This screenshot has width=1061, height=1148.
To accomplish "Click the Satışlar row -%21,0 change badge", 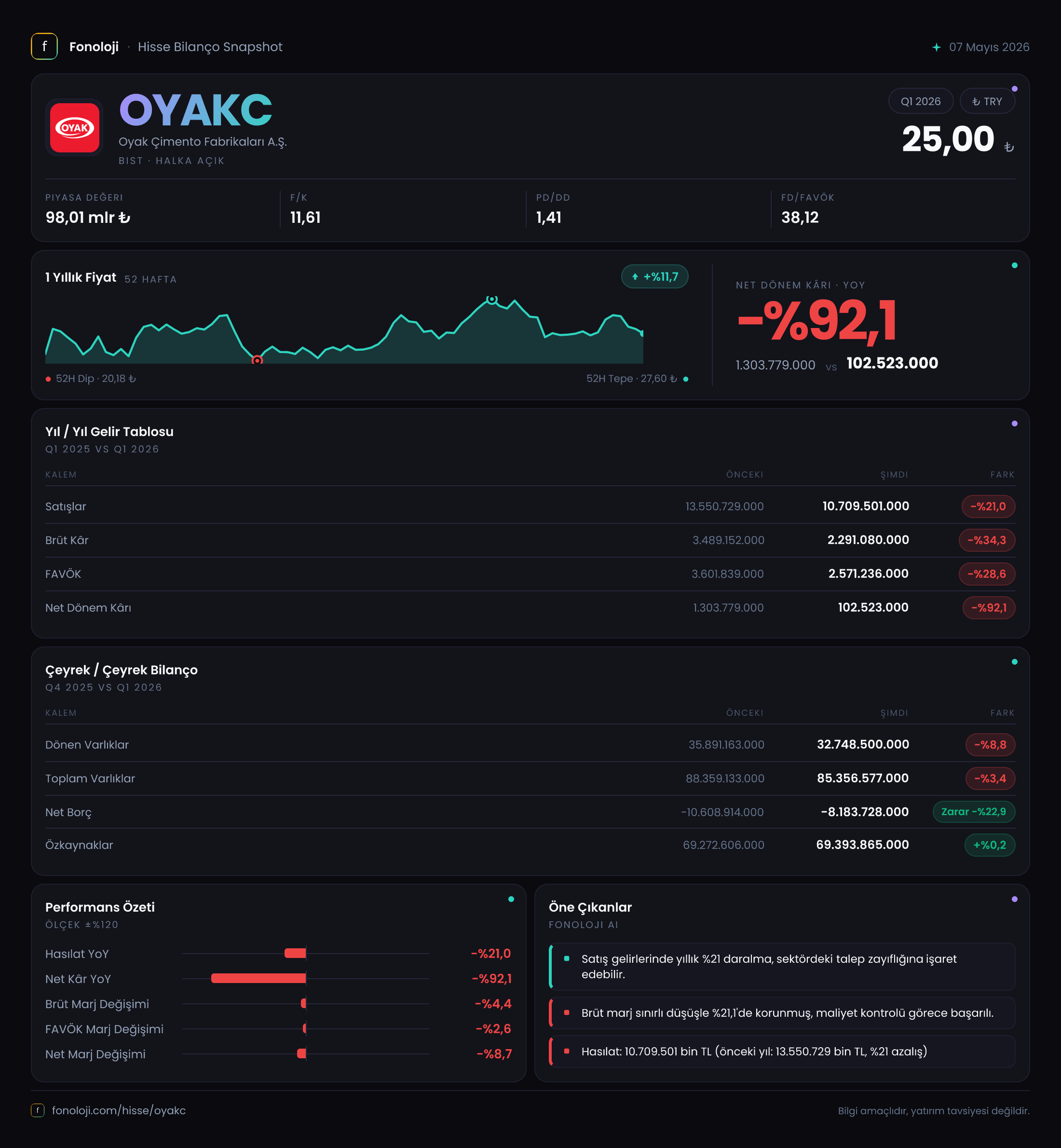I will pos(988,506).
